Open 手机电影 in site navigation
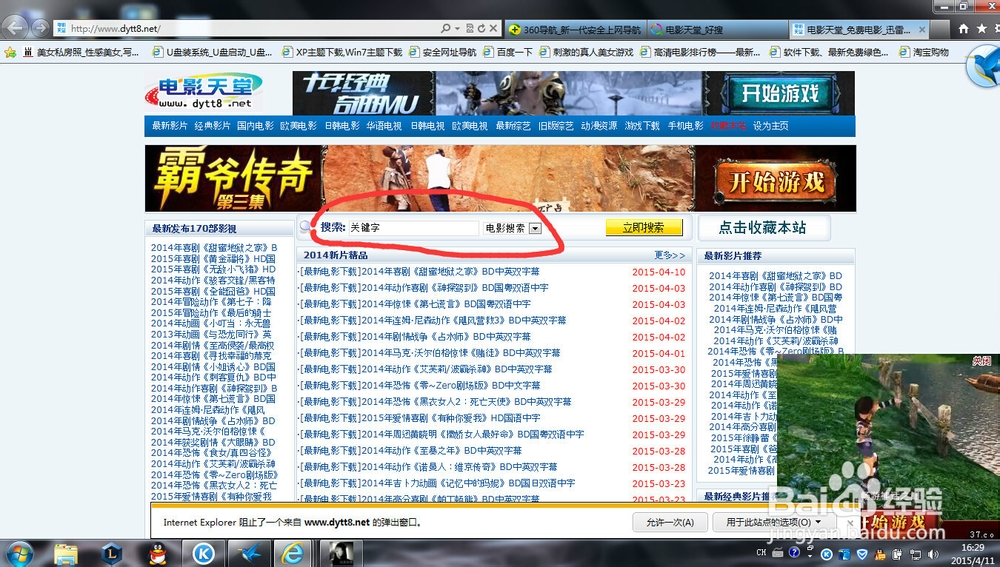 coord(686,126)
